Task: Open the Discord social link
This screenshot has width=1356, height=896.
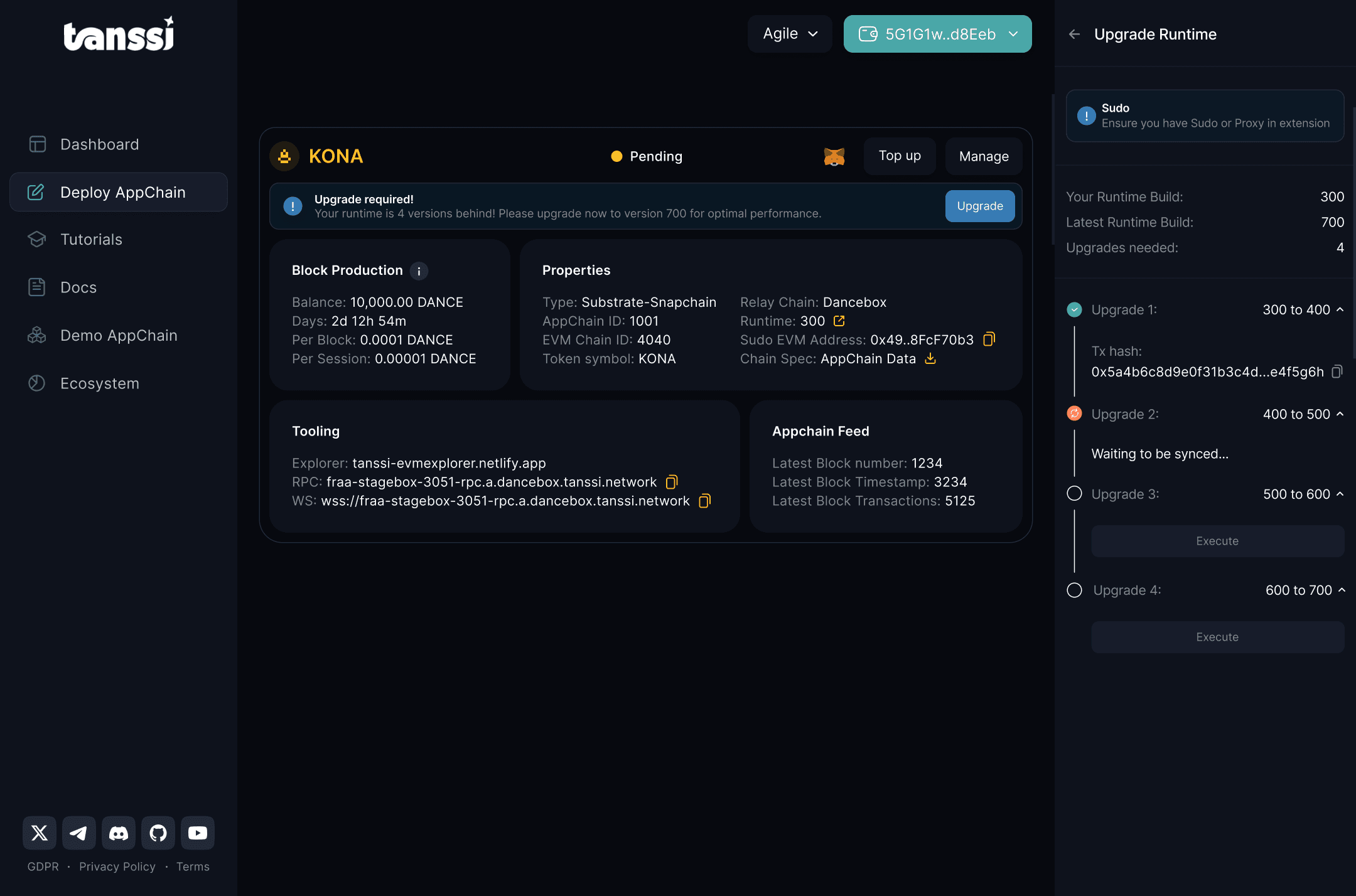Action: point(119,833)
